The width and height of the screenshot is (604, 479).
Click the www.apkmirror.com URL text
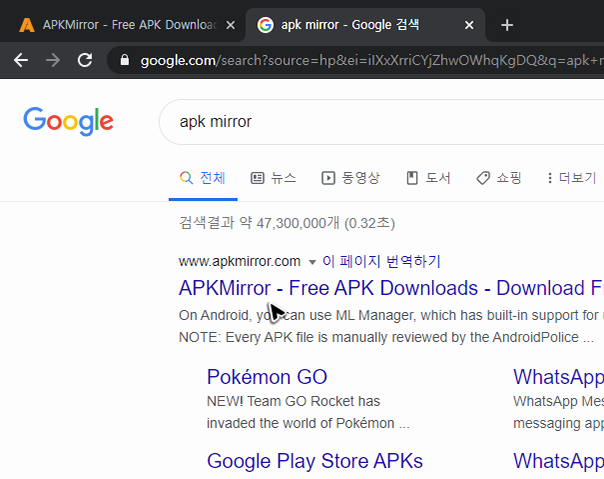(x=239, y=261)
